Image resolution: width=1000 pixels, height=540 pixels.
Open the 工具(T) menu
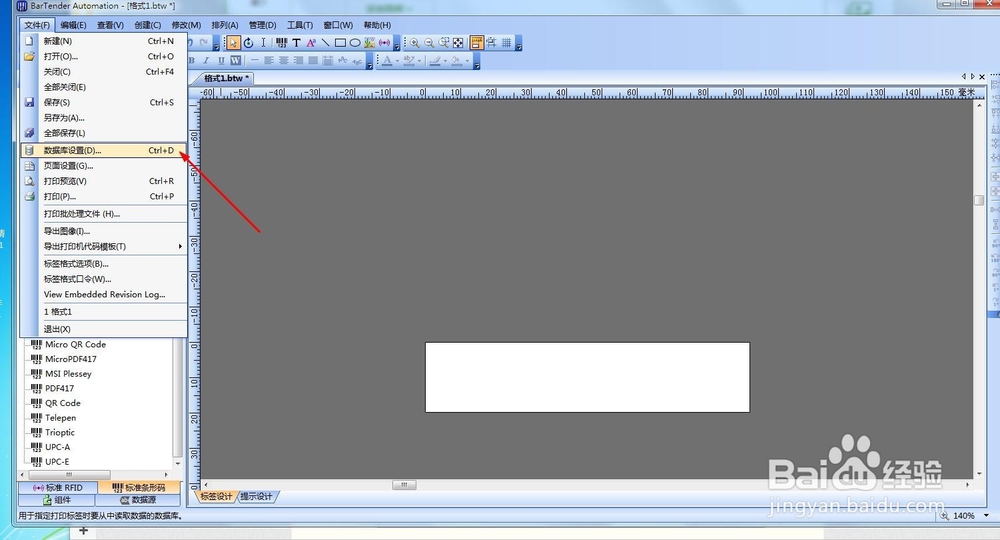(x=300, y=25)
